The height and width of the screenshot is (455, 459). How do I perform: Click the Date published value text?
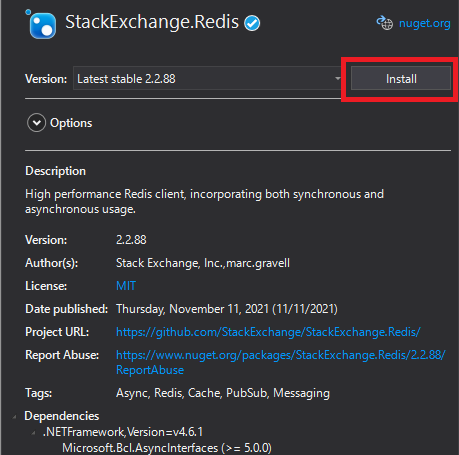point(227,309)
